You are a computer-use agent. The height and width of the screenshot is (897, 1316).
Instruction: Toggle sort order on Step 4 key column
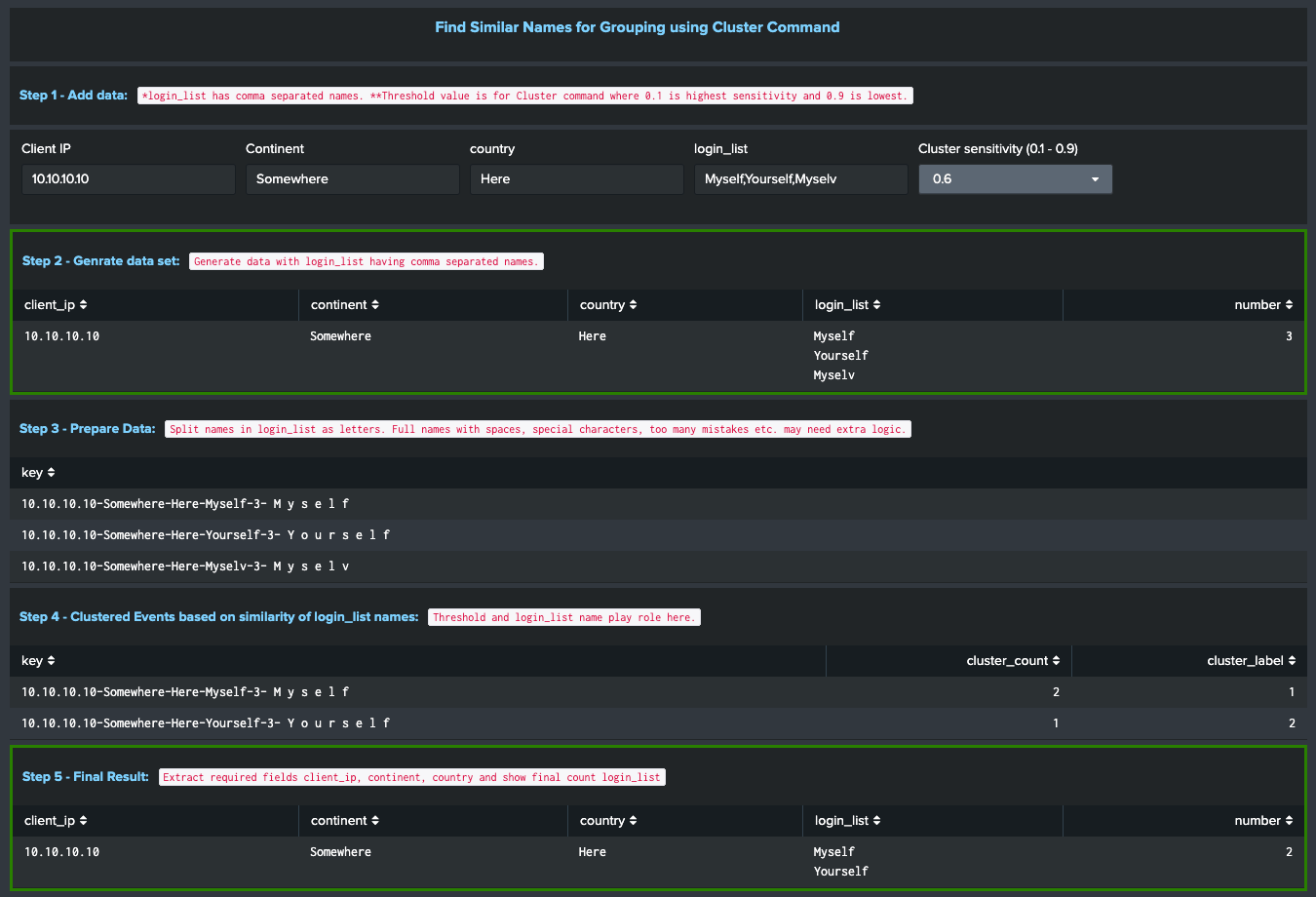click(x=38, y=660)
